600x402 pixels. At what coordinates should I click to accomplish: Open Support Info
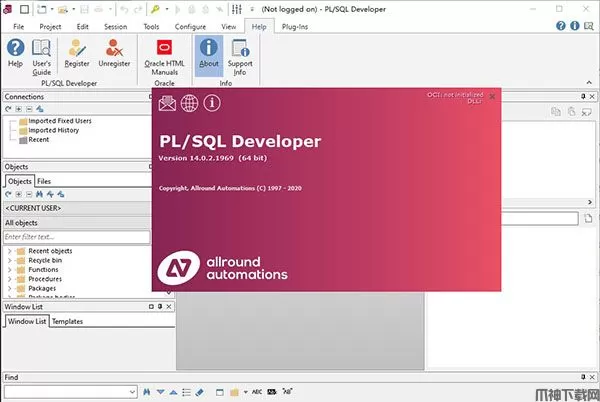(x=240, y=57)
